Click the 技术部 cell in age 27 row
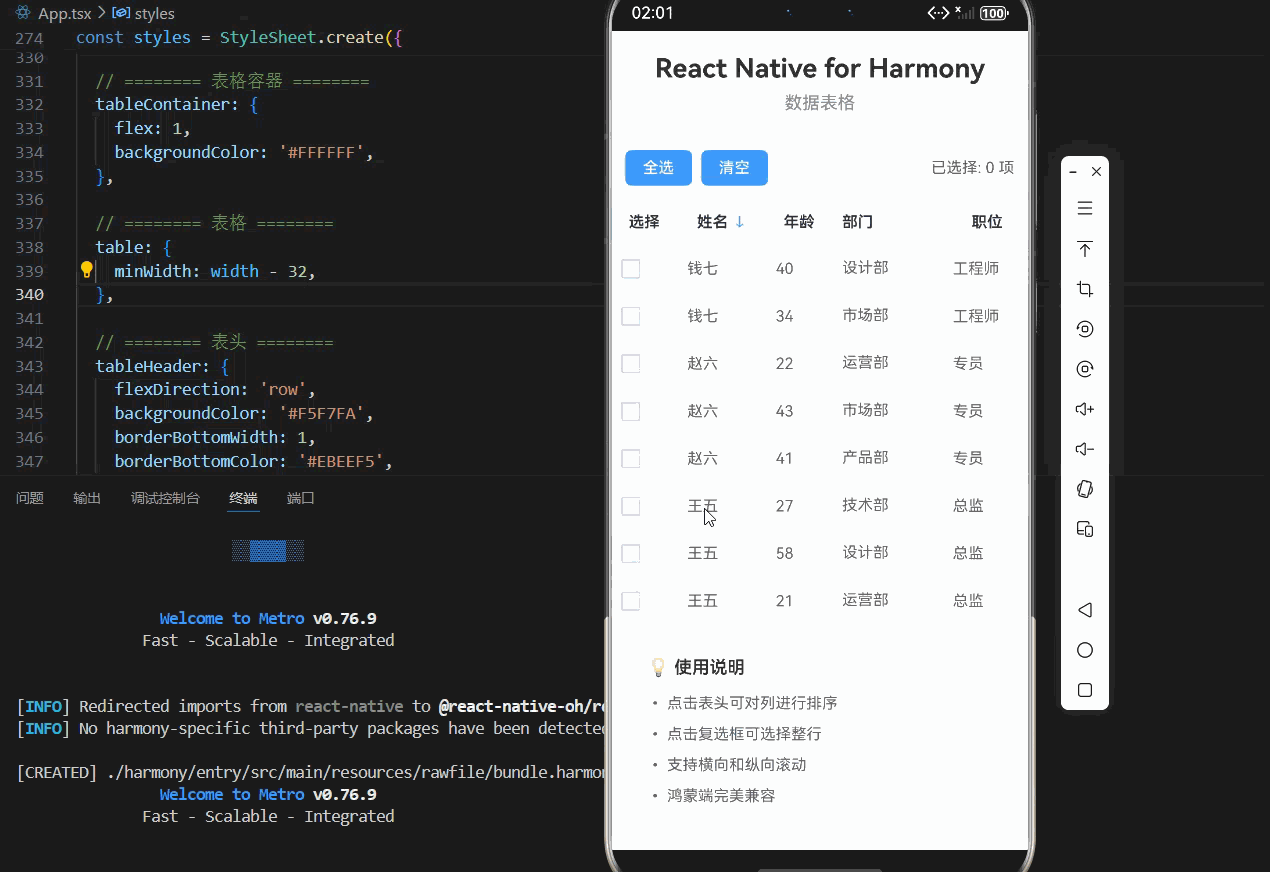Image resolution: width=1270 pixels, height=872 pixels. (865, 505)
